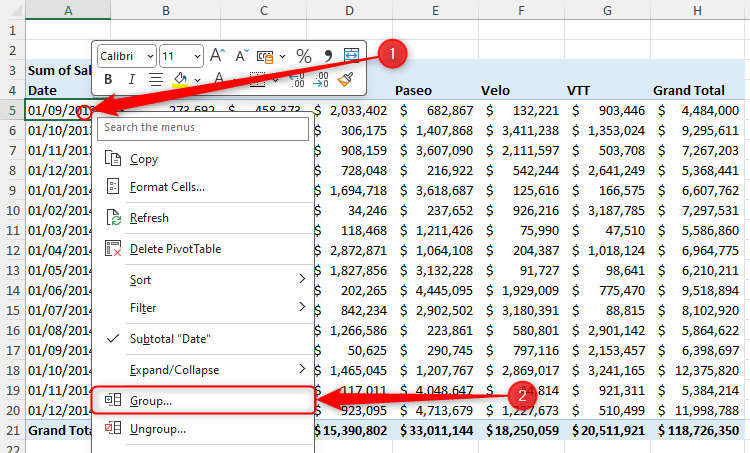Click the date cell 01/05/2014
Viewport: 750px width, 453px height.
coord(58,271)
